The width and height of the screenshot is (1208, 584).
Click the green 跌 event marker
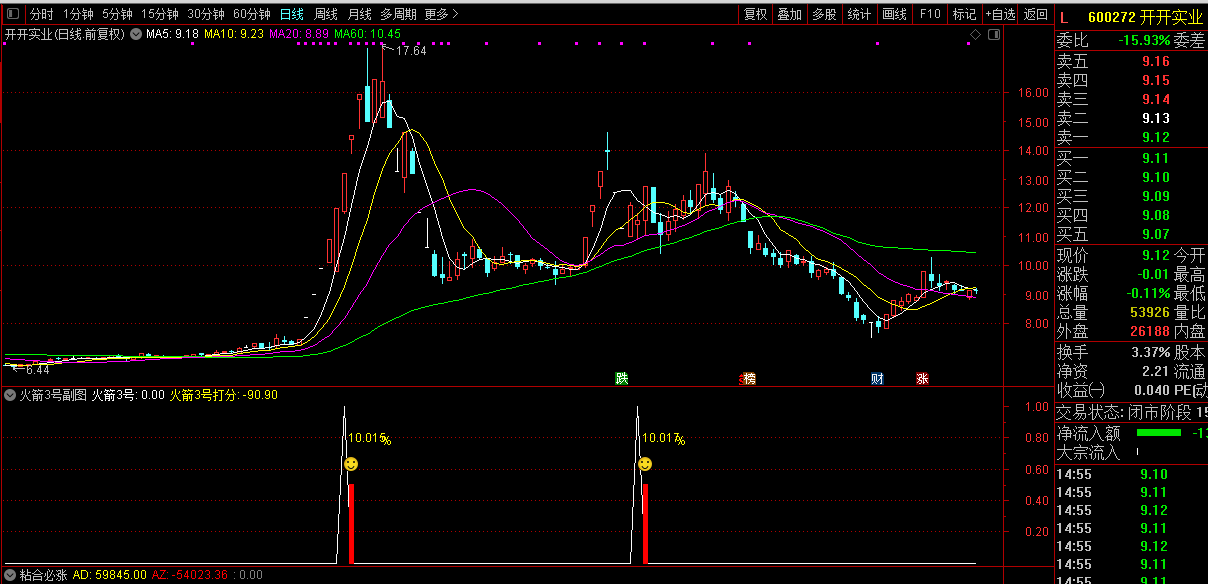point(622,378)
